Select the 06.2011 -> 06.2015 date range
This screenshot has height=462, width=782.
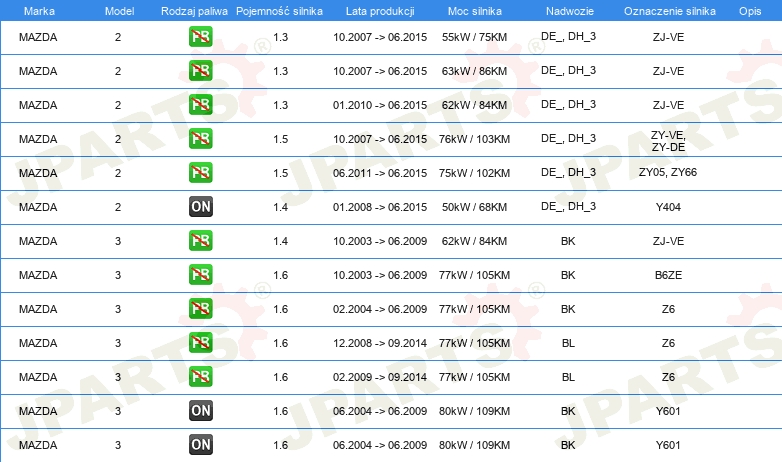coord(380,173)
